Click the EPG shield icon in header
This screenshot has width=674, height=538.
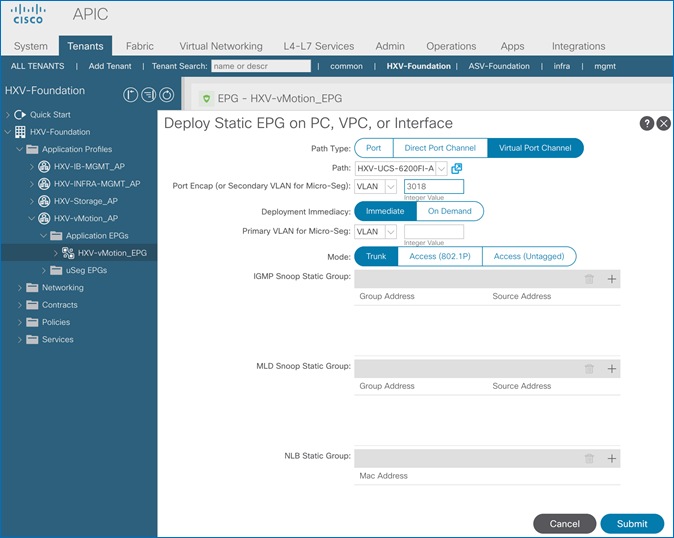point(207,98)
